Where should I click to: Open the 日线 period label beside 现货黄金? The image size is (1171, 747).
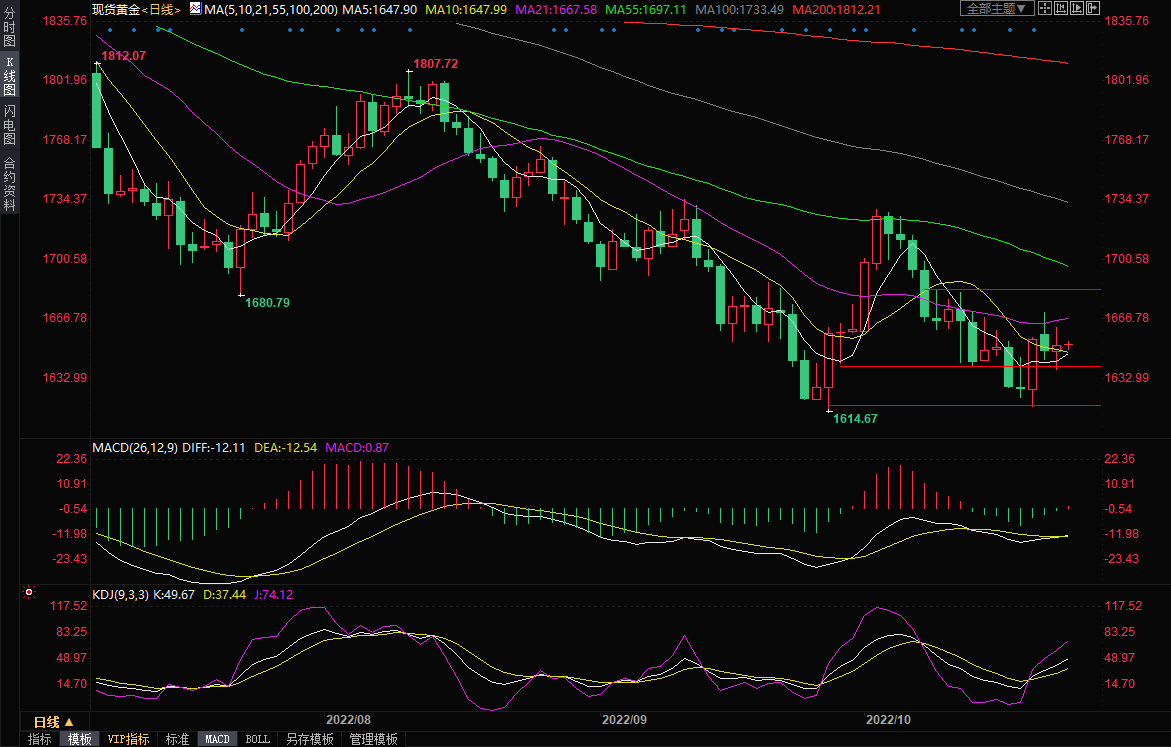(161, 9)
